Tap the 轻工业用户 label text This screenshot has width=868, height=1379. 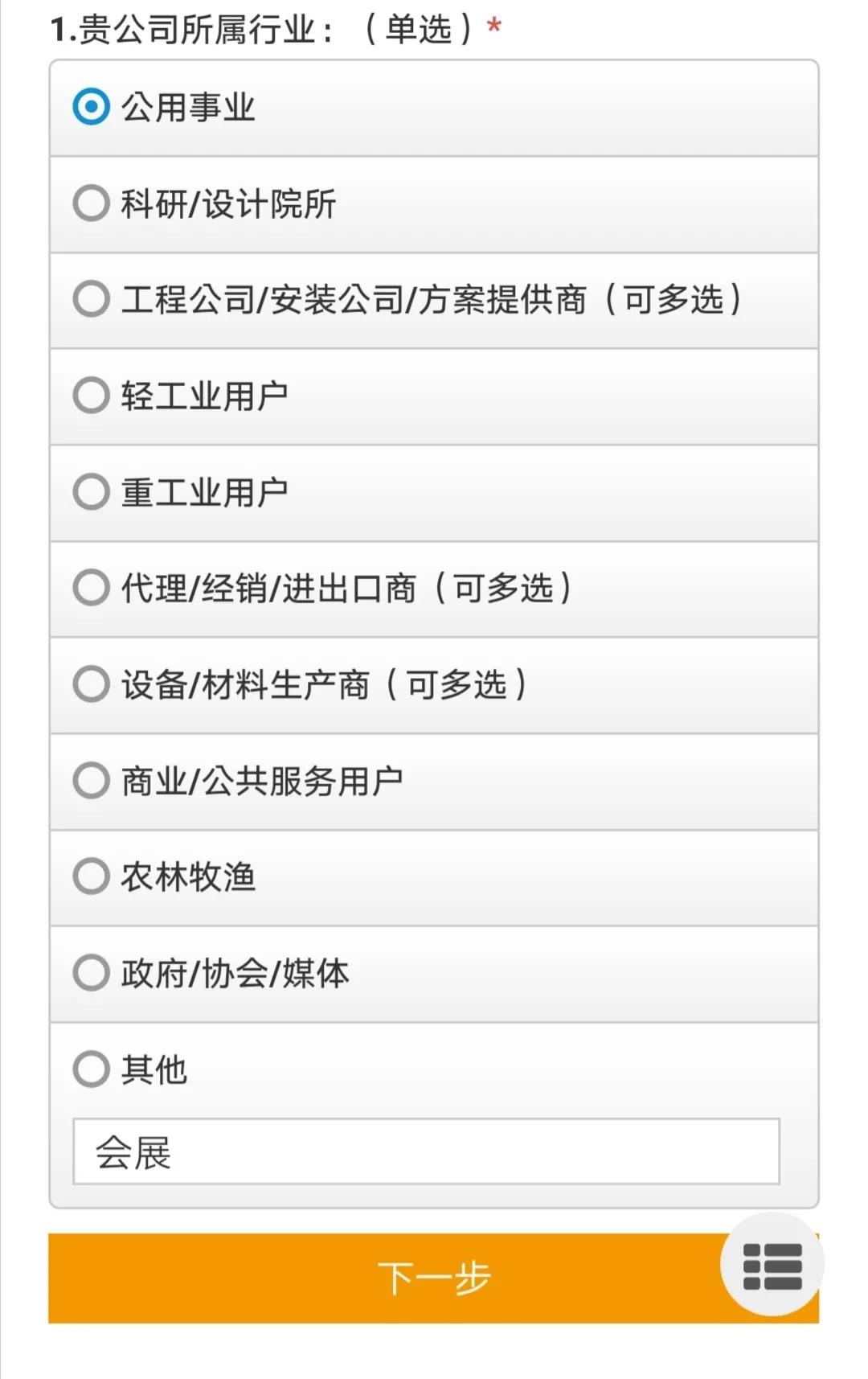[204, 396]
